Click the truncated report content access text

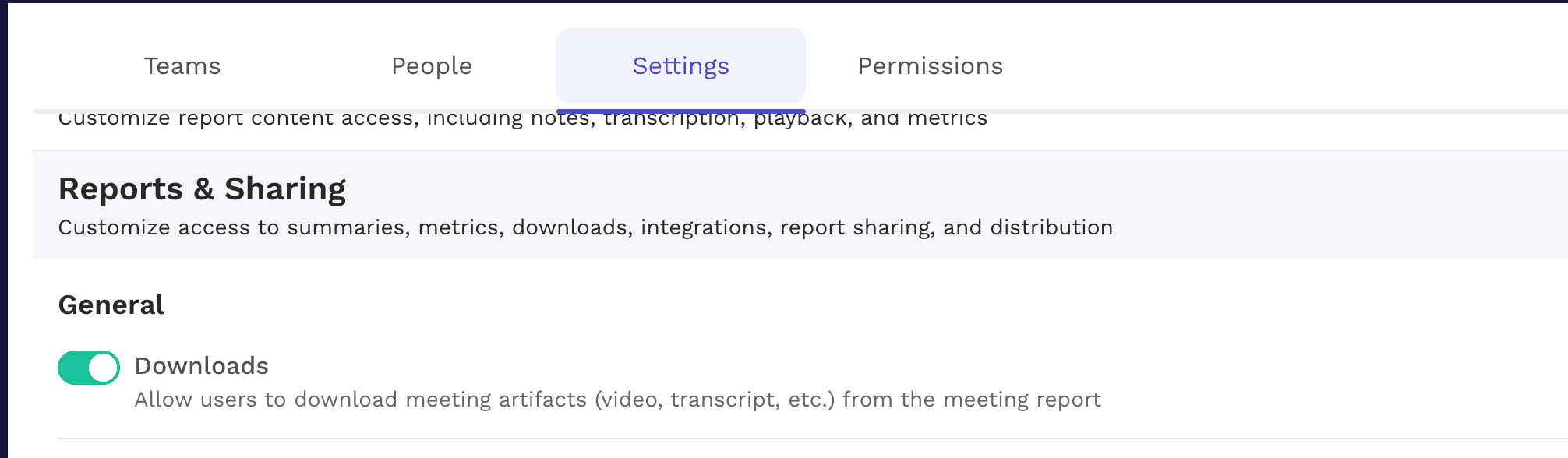pos(522,118)
